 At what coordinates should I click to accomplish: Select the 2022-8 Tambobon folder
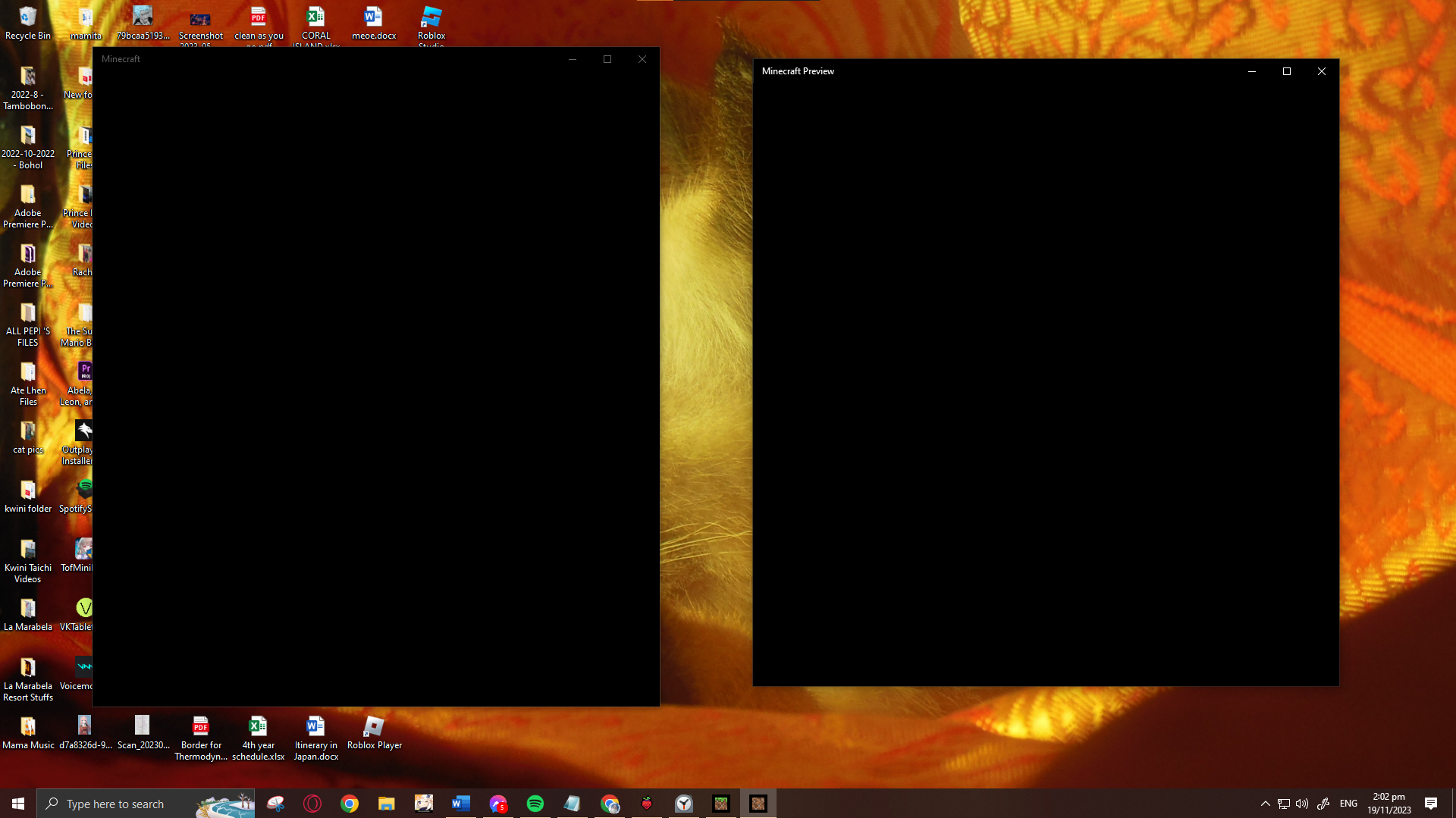[x=28, y=88]
